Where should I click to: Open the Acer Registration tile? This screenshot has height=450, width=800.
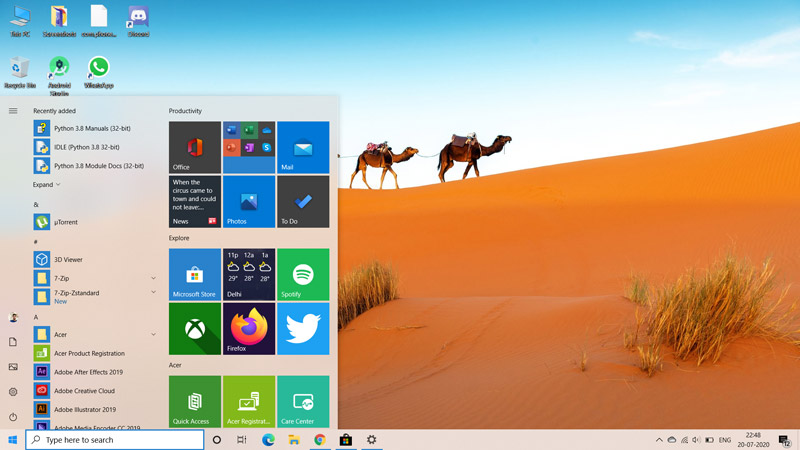pos(249,402)
